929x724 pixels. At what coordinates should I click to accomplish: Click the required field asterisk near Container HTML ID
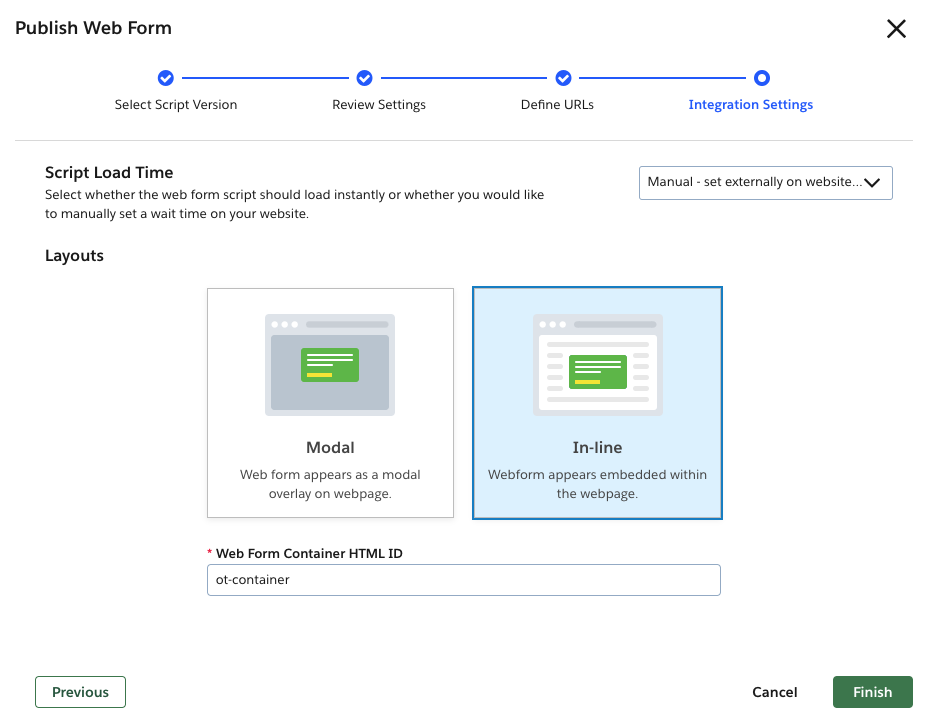(209, 552)
